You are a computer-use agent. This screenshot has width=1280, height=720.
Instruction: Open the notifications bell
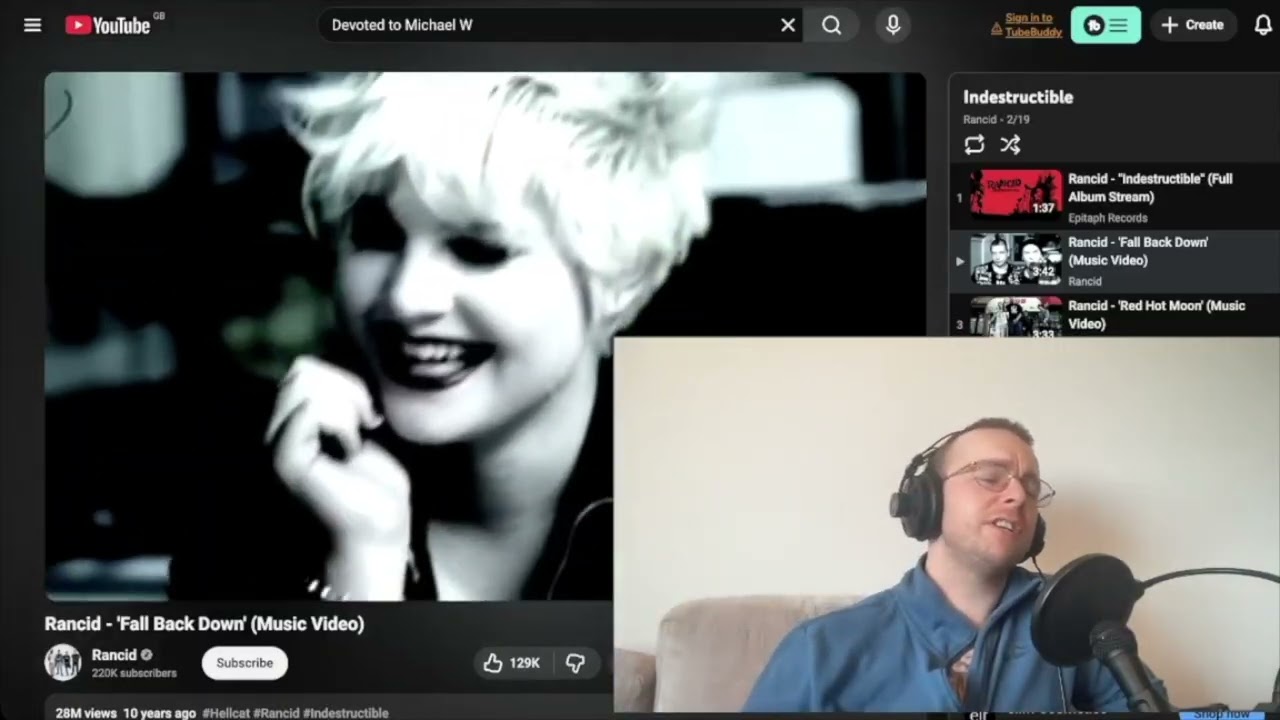coord(1263,25)
